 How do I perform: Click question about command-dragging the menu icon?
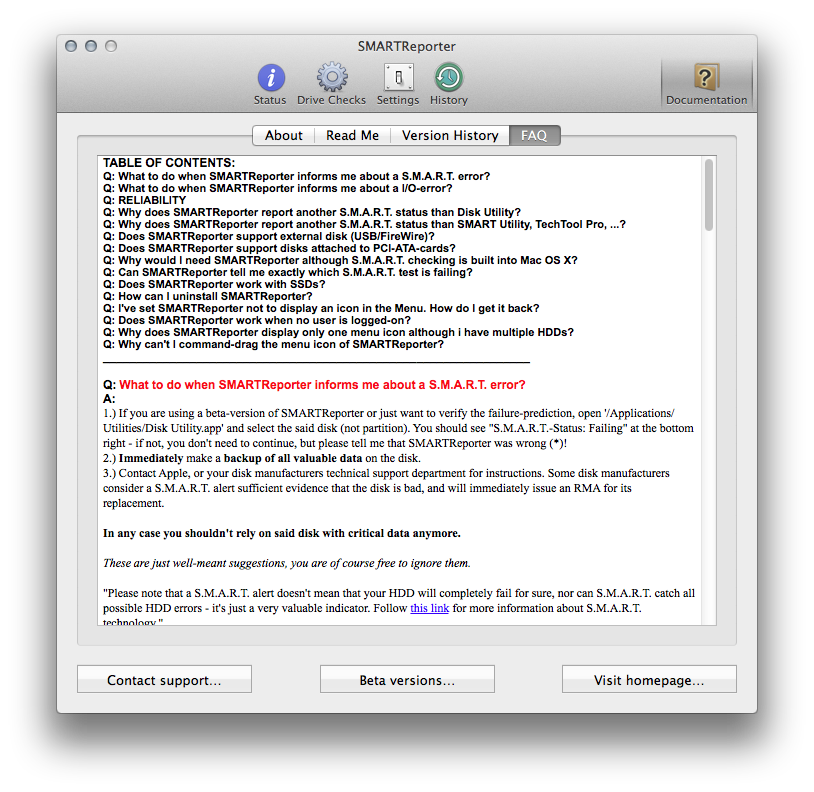[273, 344]
